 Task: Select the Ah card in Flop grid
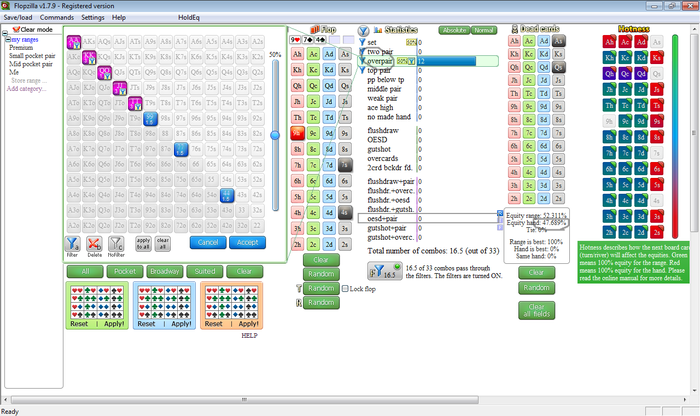click(x=297, y=54)
